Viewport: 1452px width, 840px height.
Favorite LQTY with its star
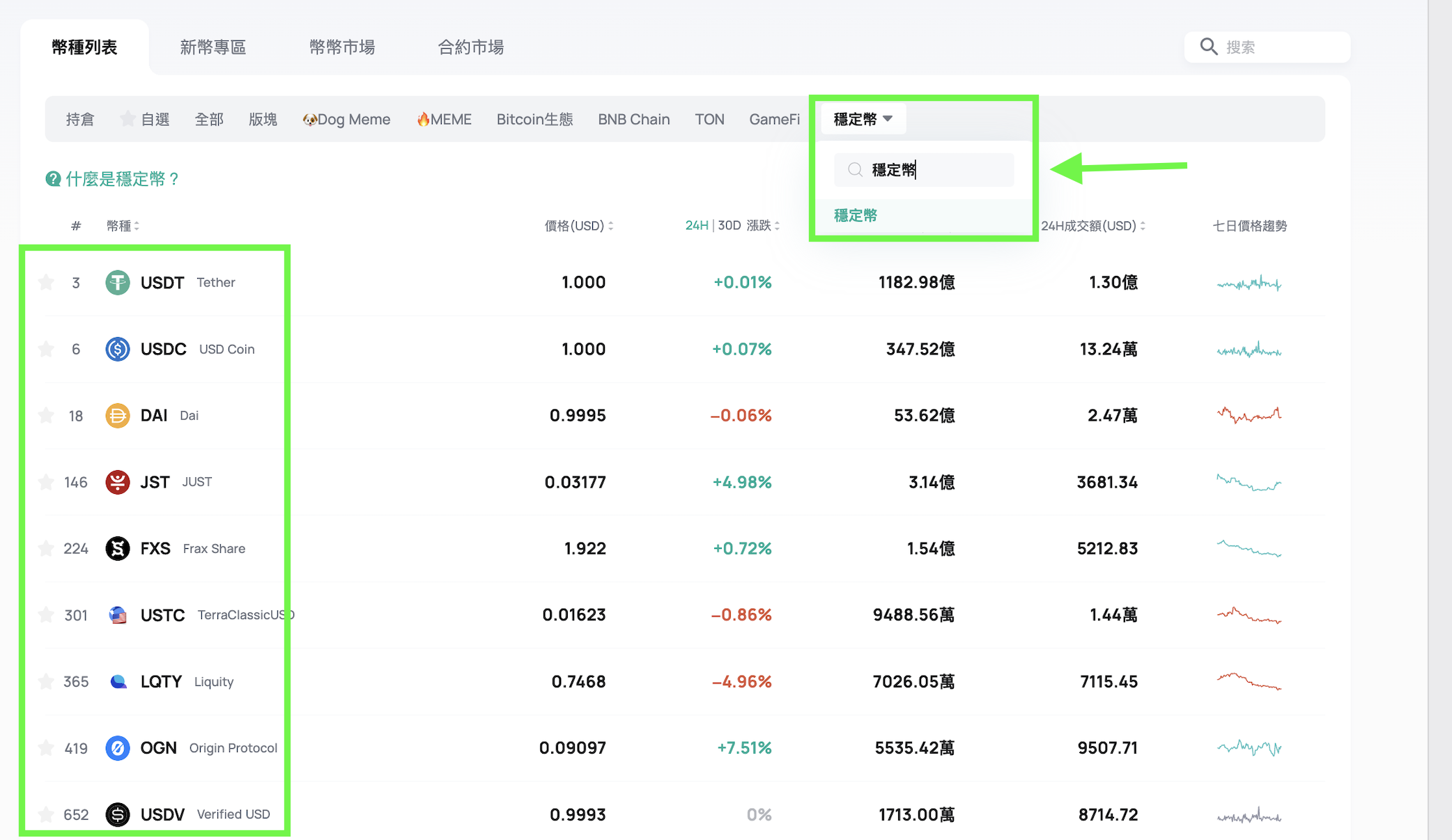(46, 681)
